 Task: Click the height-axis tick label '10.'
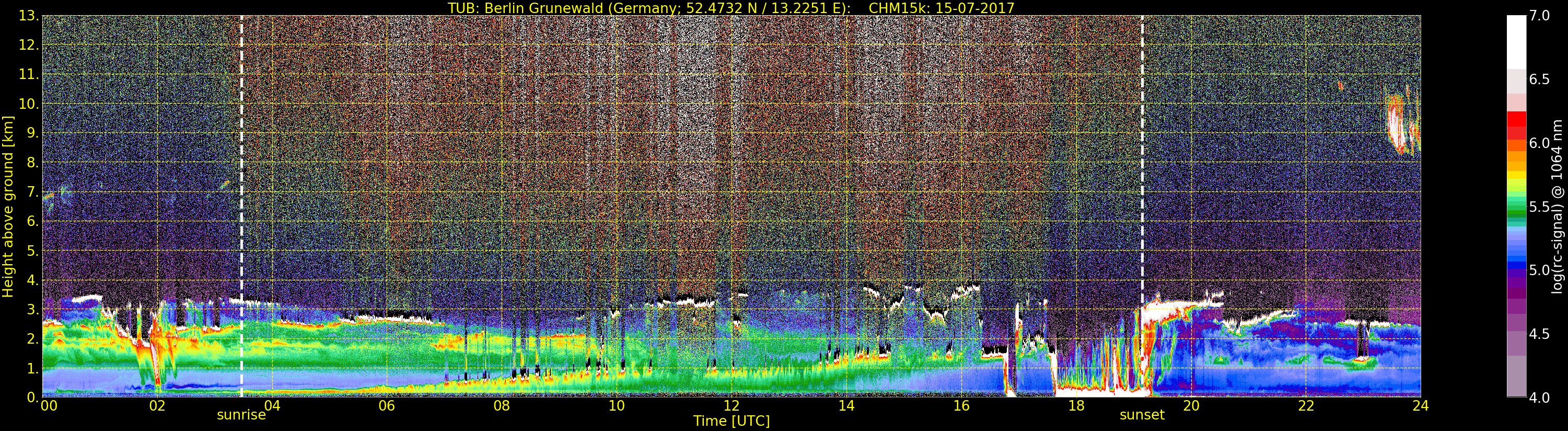(x=29, y=104)
